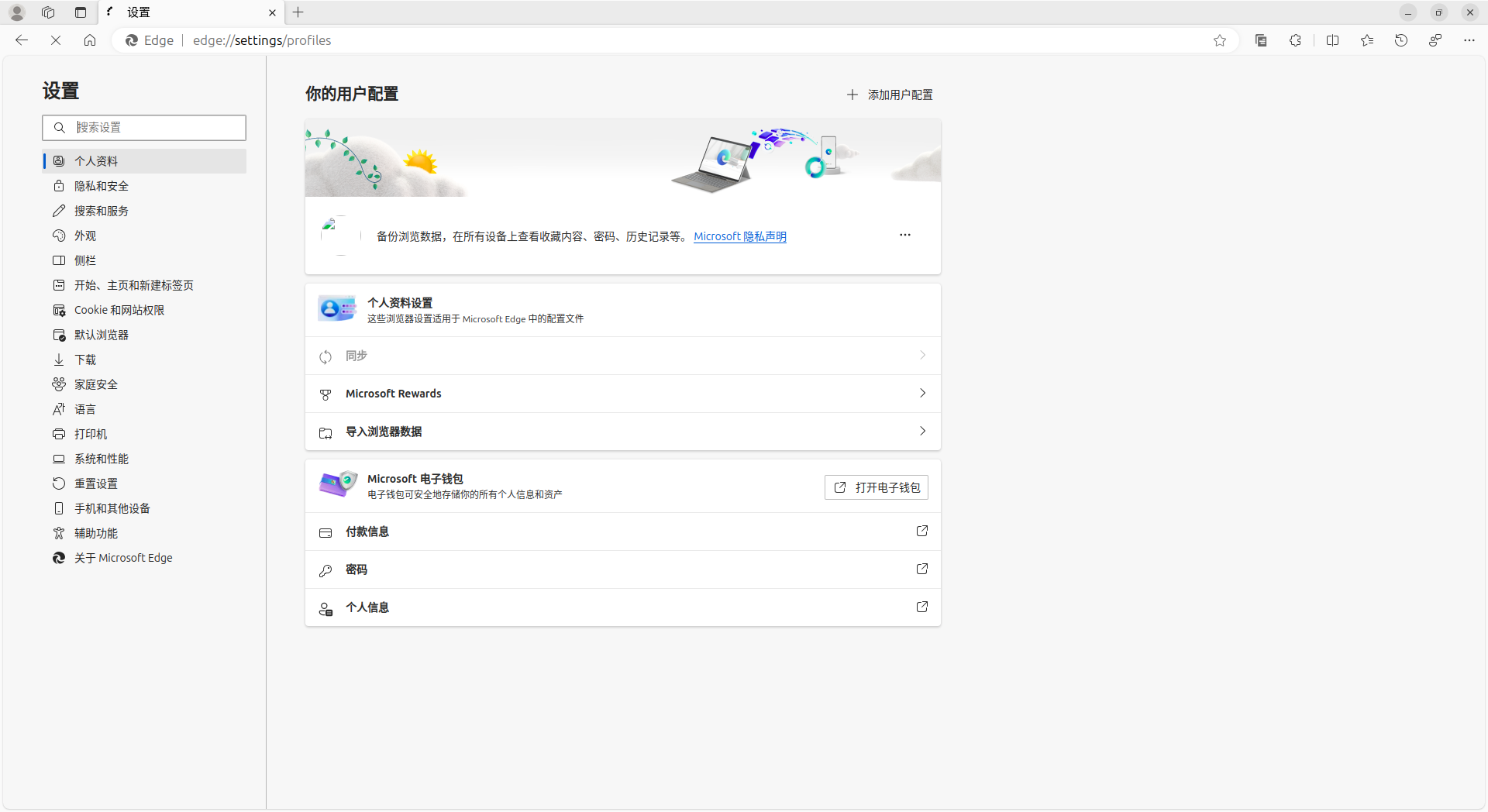Open the Microsoft 隐私声明 link
This screenshot has width=1488, height=812.
(x=739, y=236)
